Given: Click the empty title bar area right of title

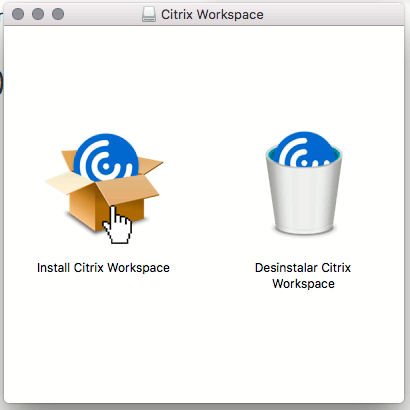Looking at the screenshot, I should 333,14.
